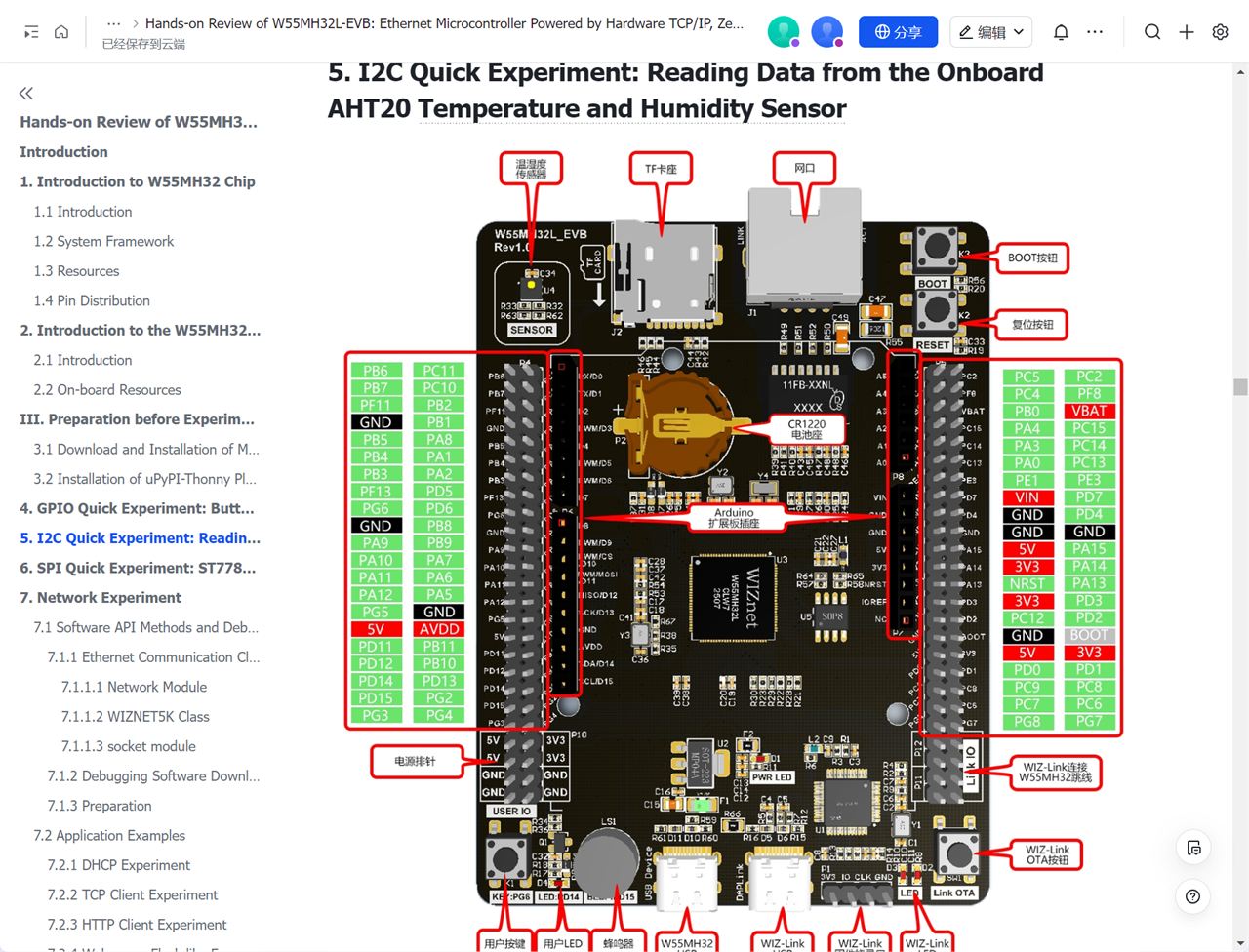Select 1.3 Resources outline entry
This screenshot has height=952, width=1249.
pos(76,271)
